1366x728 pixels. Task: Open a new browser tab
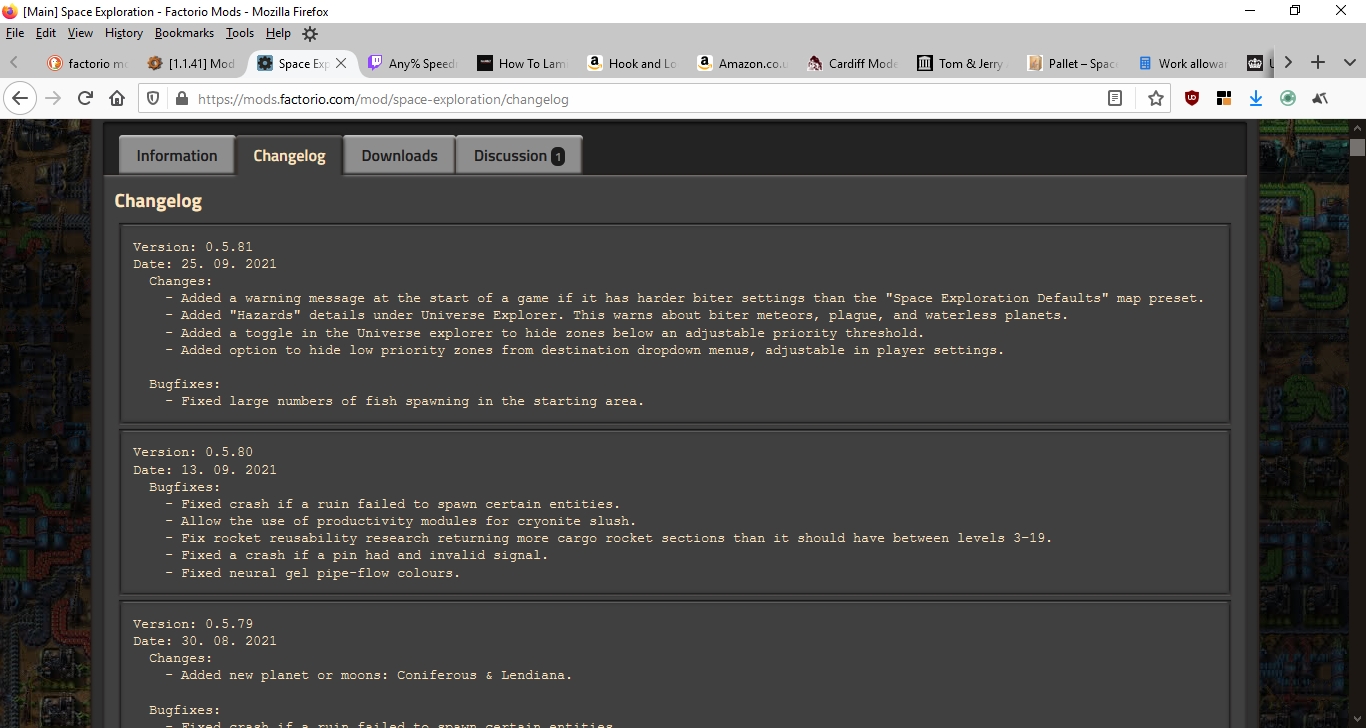[x=1318, y=63]
